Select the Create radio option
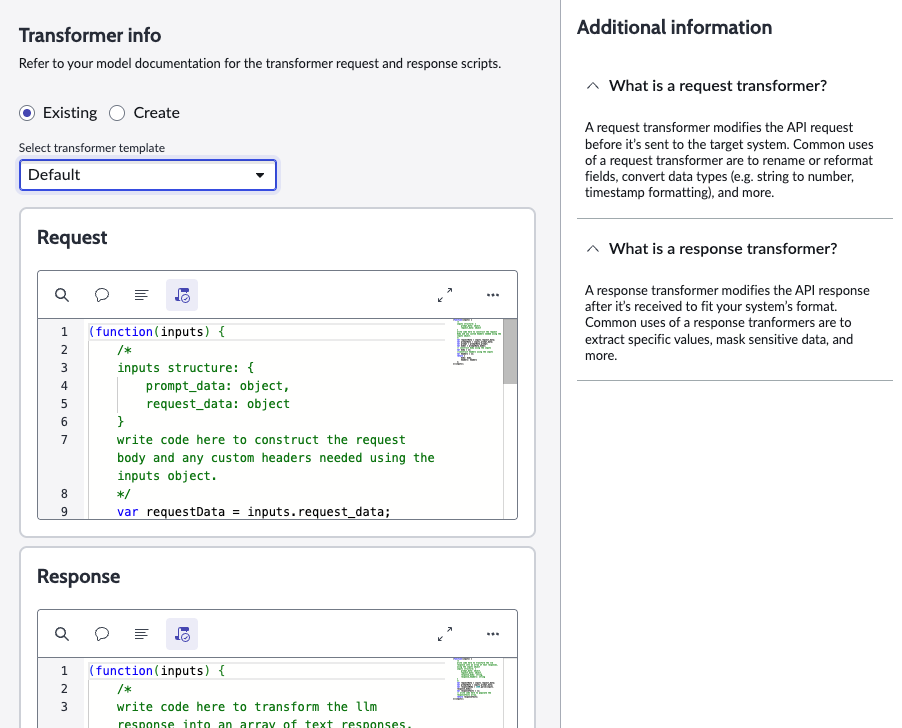Screen dimensions: 902x728 click(x=117, y=113)
